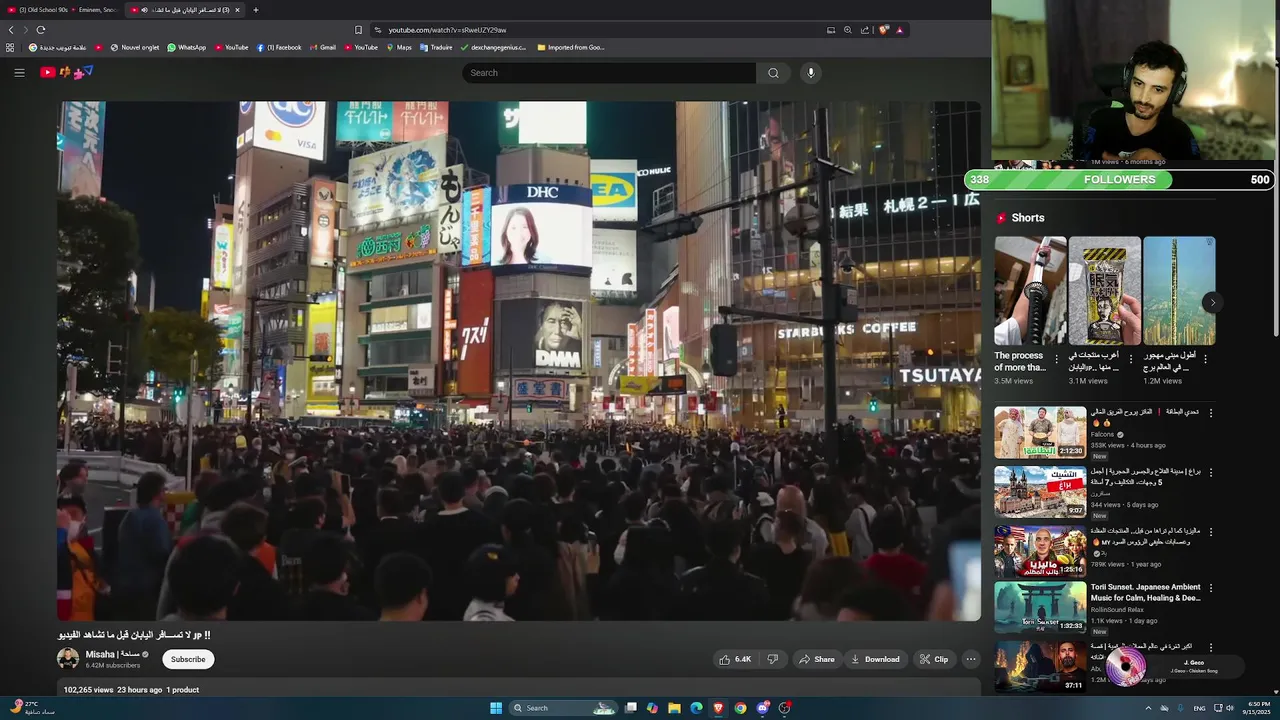Viewport: 1280px width, 720px height.
Task: Click the Shorts shelf next arrow
Action: pyautogui.click(x=1212, y=302)
